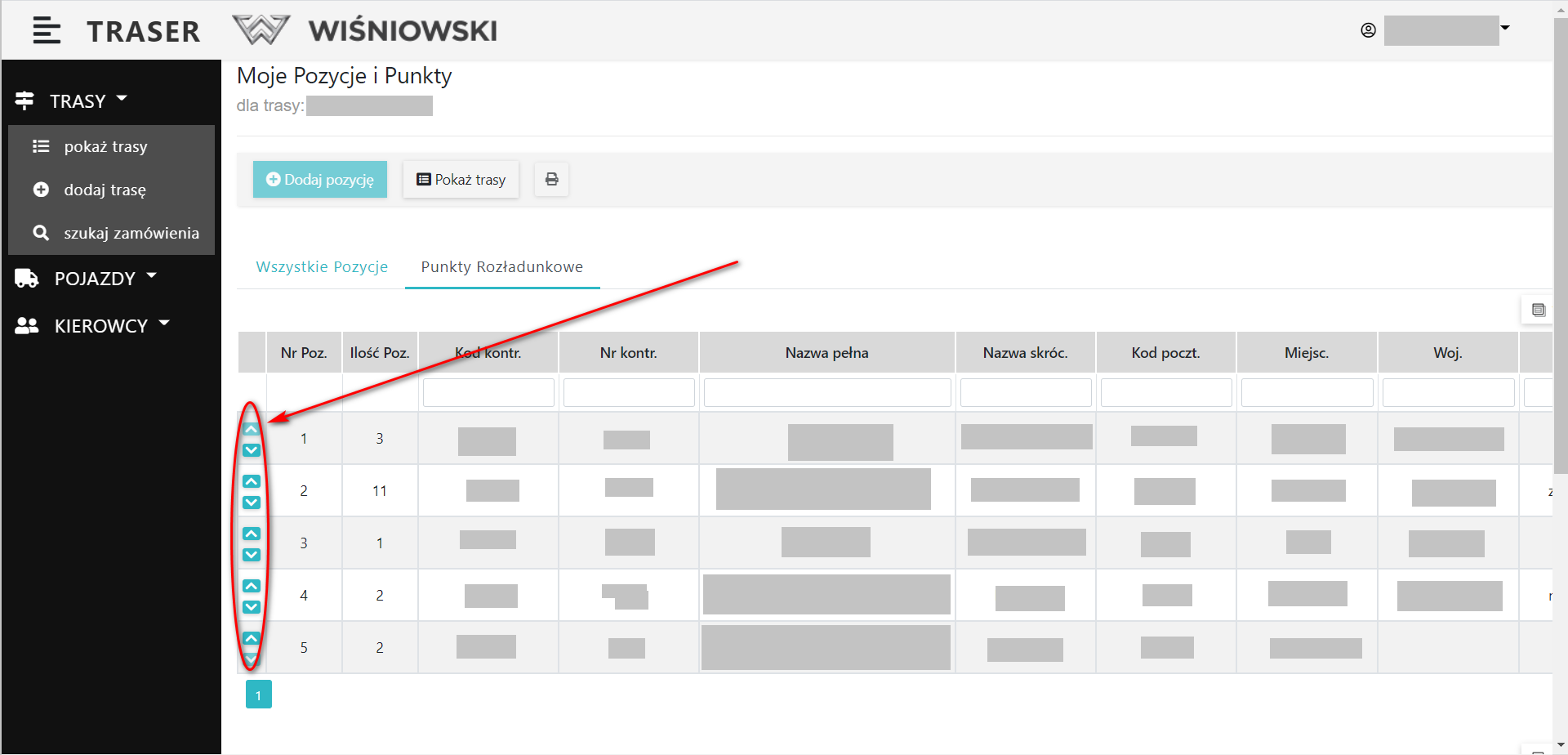
Task: Move row 2 up with arrow
Action: tap(252, 481)
